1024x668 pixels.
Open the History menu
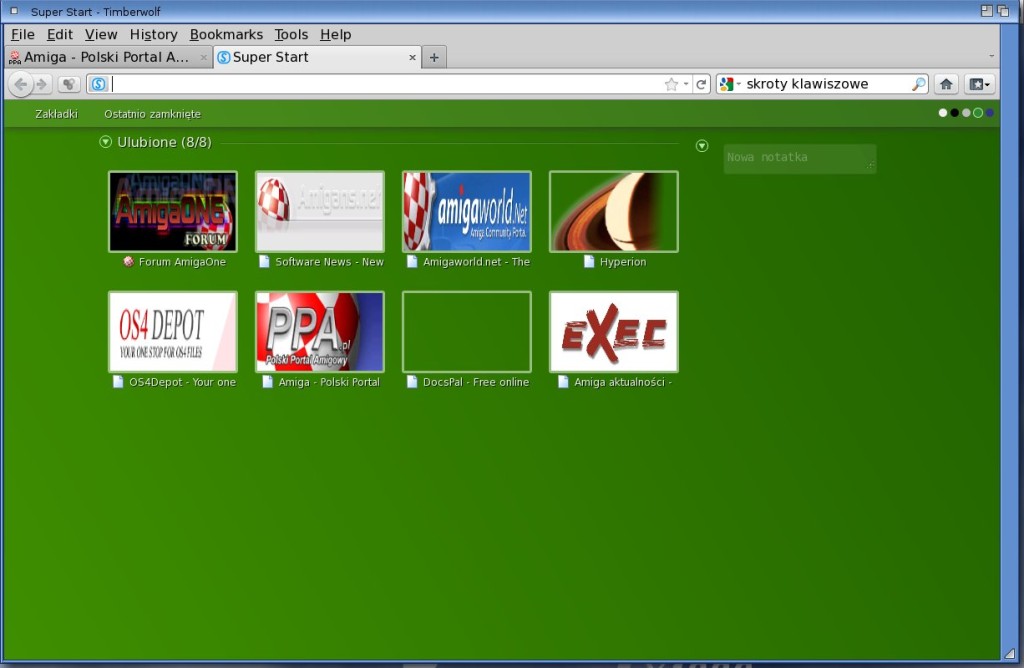click(153, 35)
